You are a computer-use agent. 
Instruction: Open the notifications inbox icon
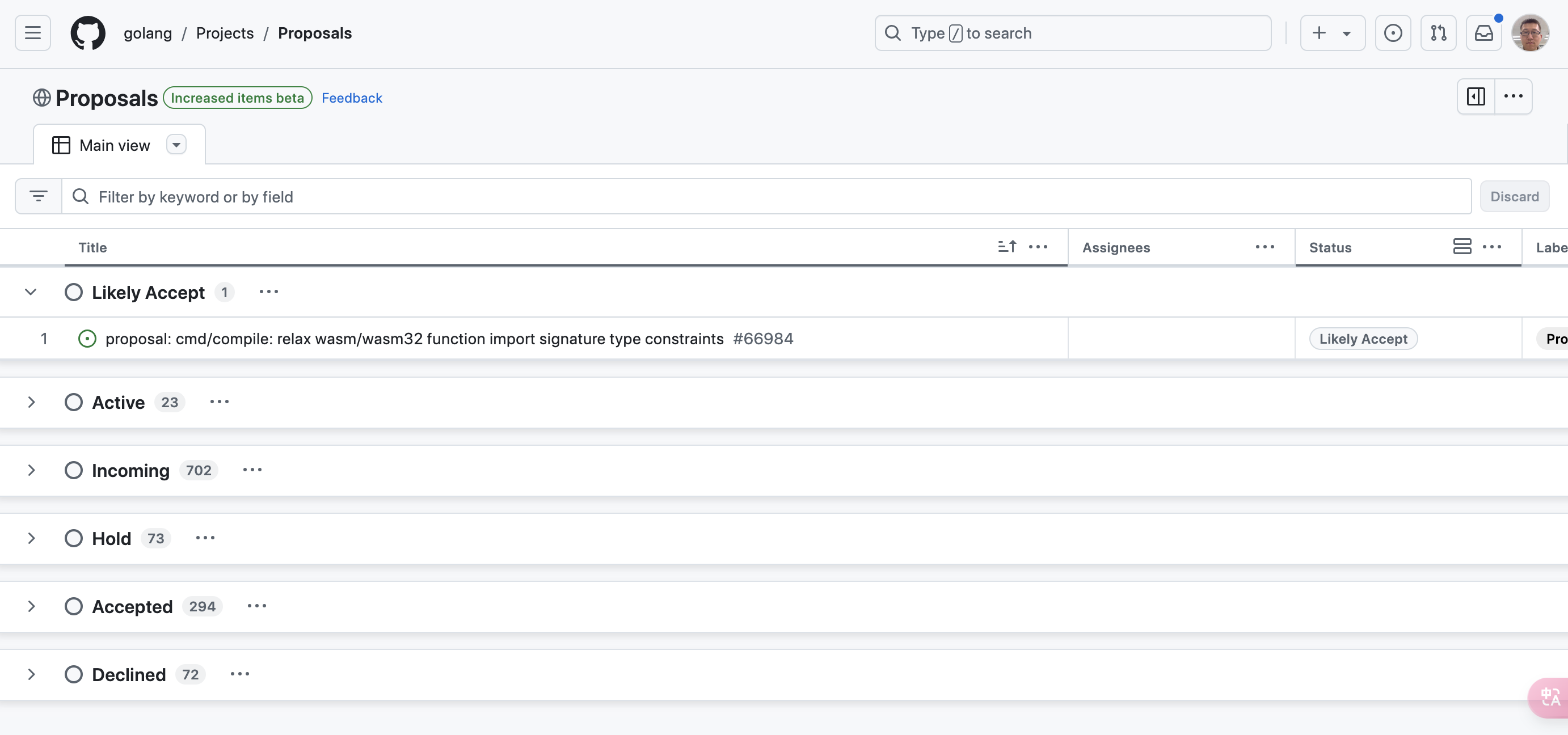click(x=1483, y=33)
